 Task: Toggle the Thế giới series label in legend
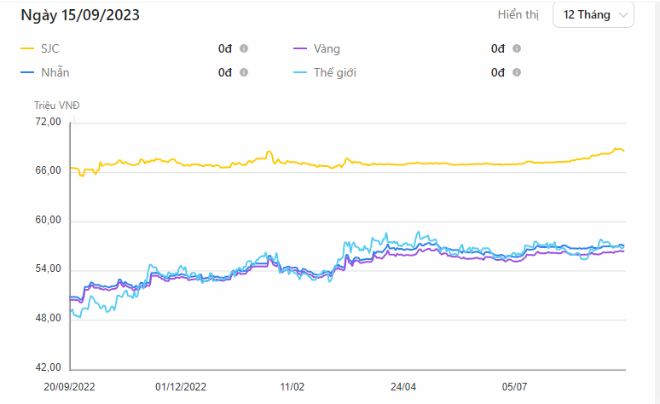339,72
